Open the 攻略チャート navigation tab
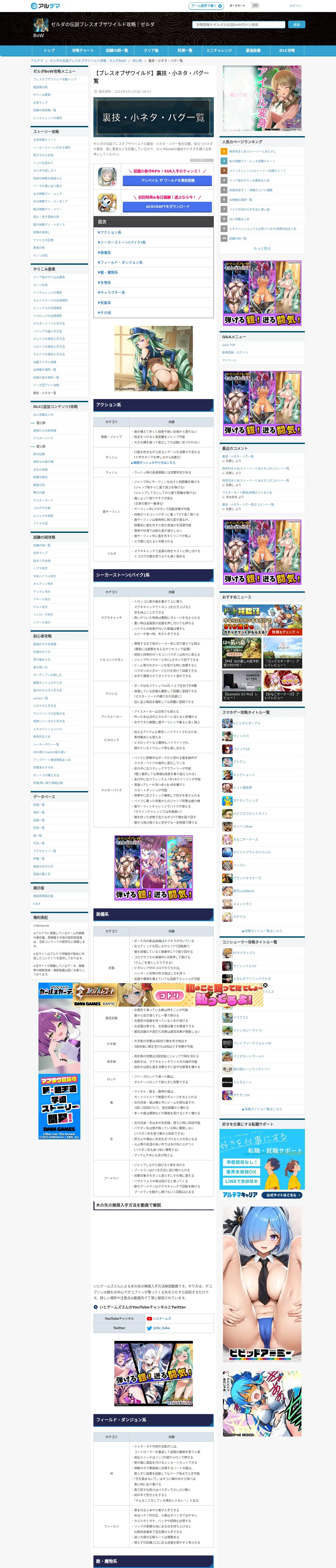 click(x=83, y=50)
